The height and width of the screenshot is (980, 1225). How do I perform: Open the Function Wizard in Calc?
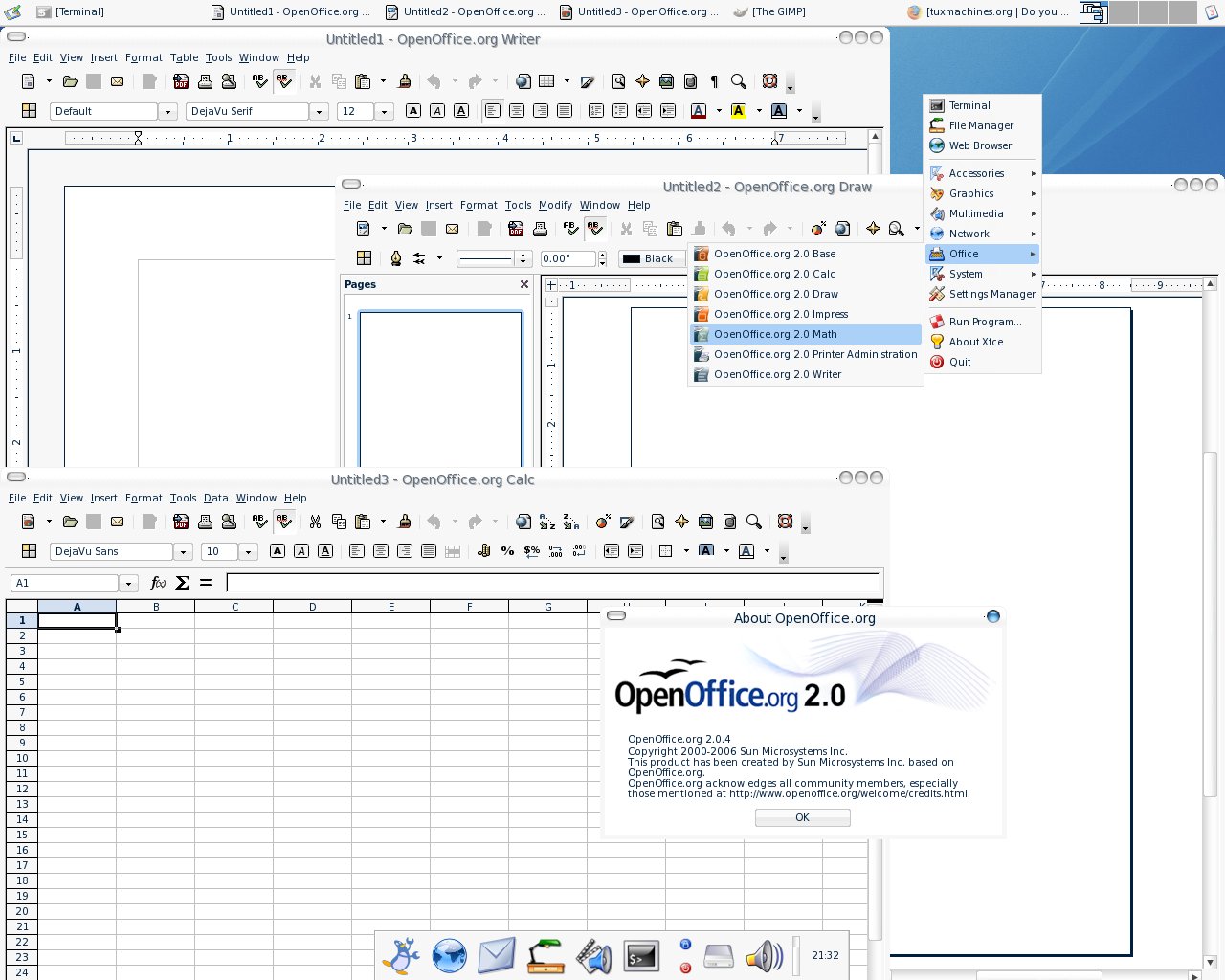[x=158, y=583]
